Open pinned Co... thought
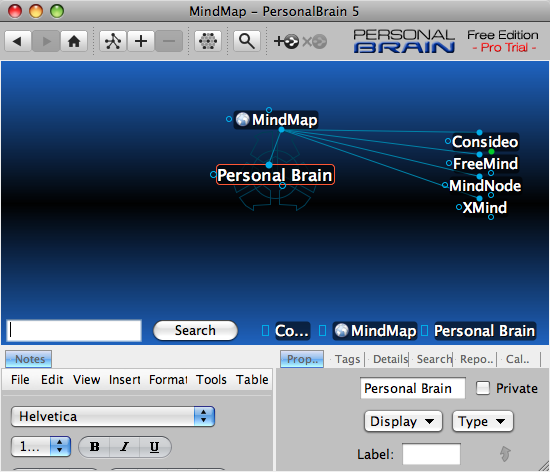The image size is (550, 472). (x=292, y=331)
